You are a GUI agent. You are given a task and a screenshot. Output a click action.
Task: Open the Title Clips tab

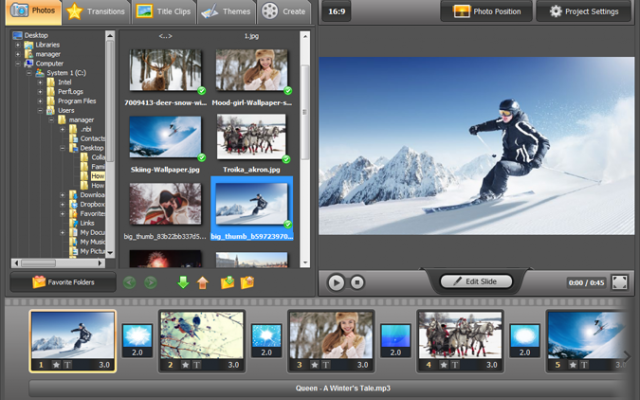tap(163, 11)
